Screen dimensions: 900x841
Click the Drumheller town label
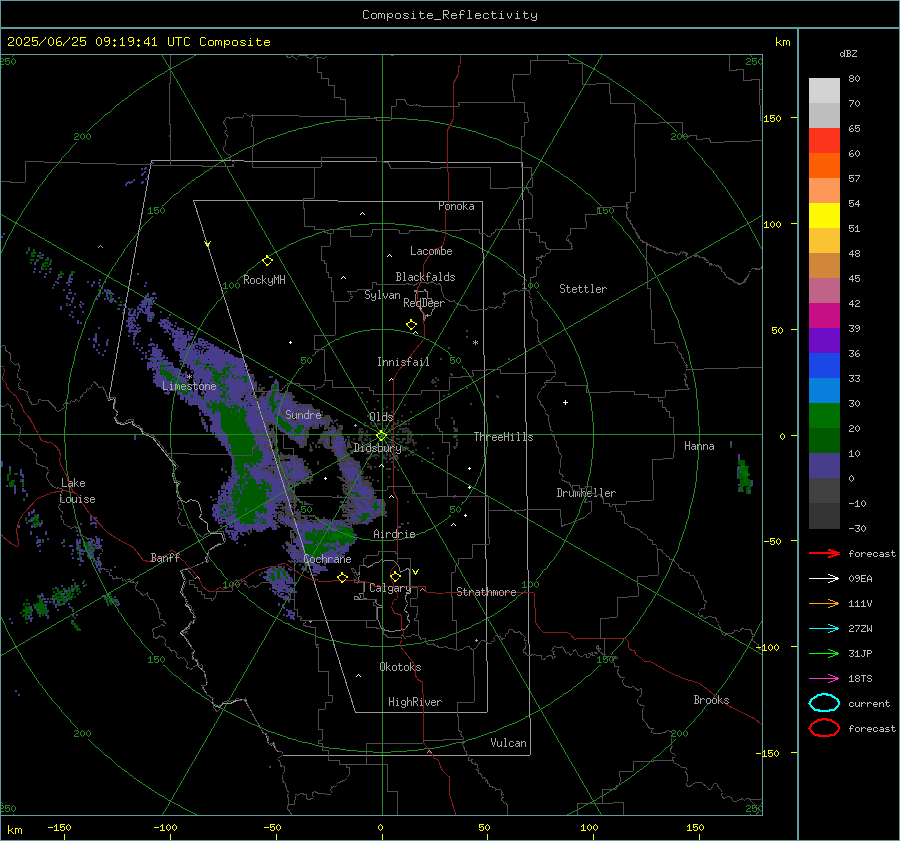coord(586,493)
